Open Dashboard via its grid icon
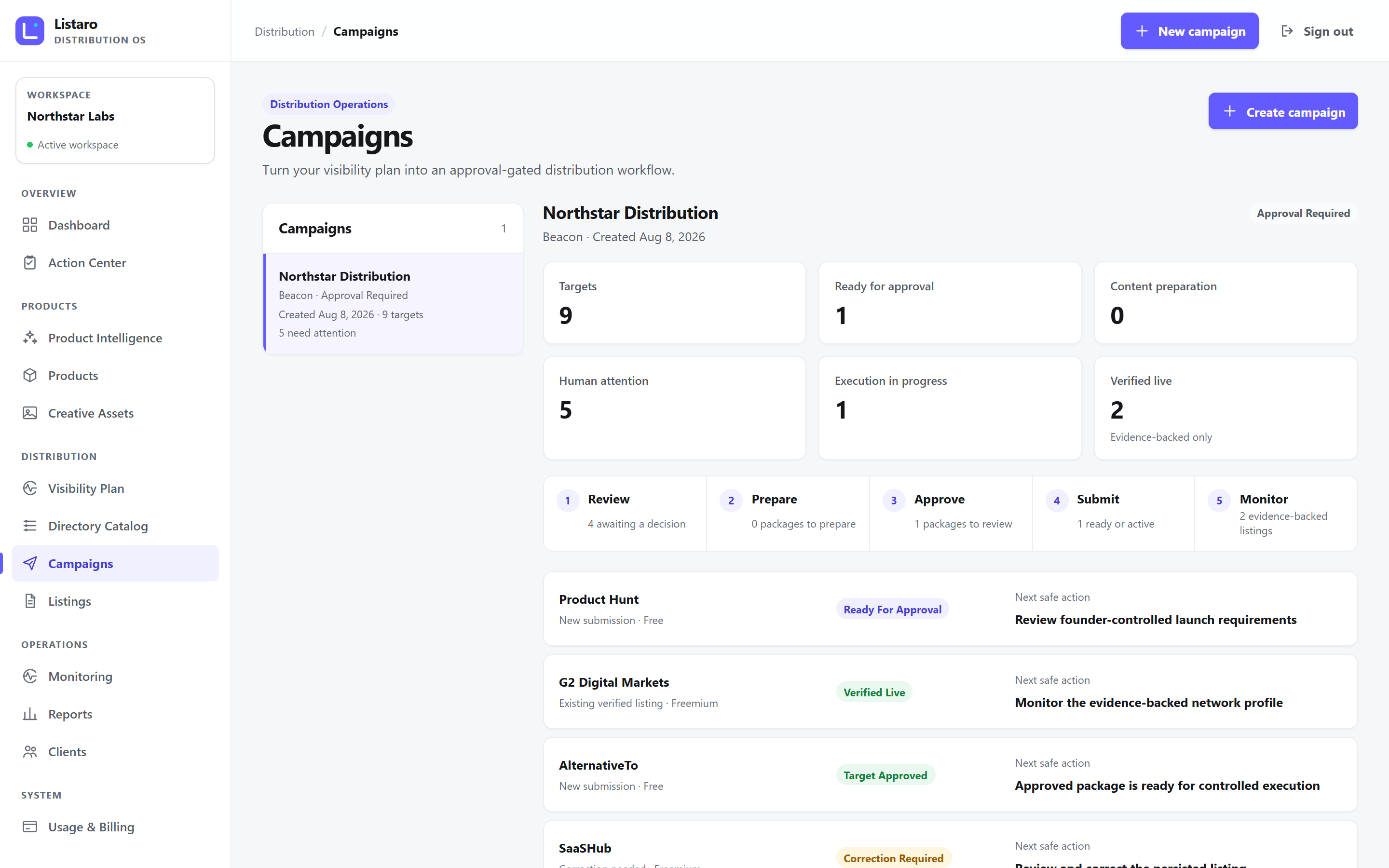The image size is (1389, 868). (30, 225)
